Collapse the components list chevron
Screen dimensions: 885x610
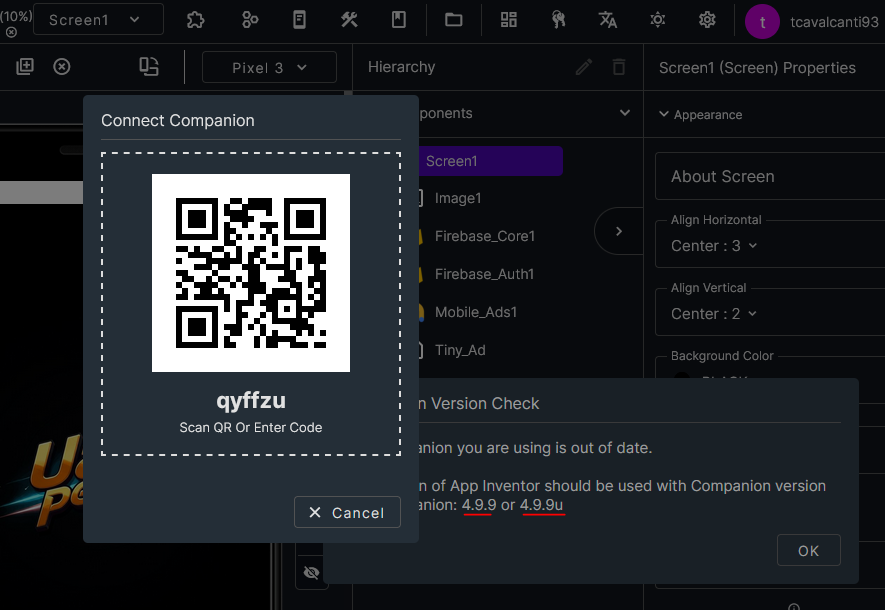tap(625, 112)
